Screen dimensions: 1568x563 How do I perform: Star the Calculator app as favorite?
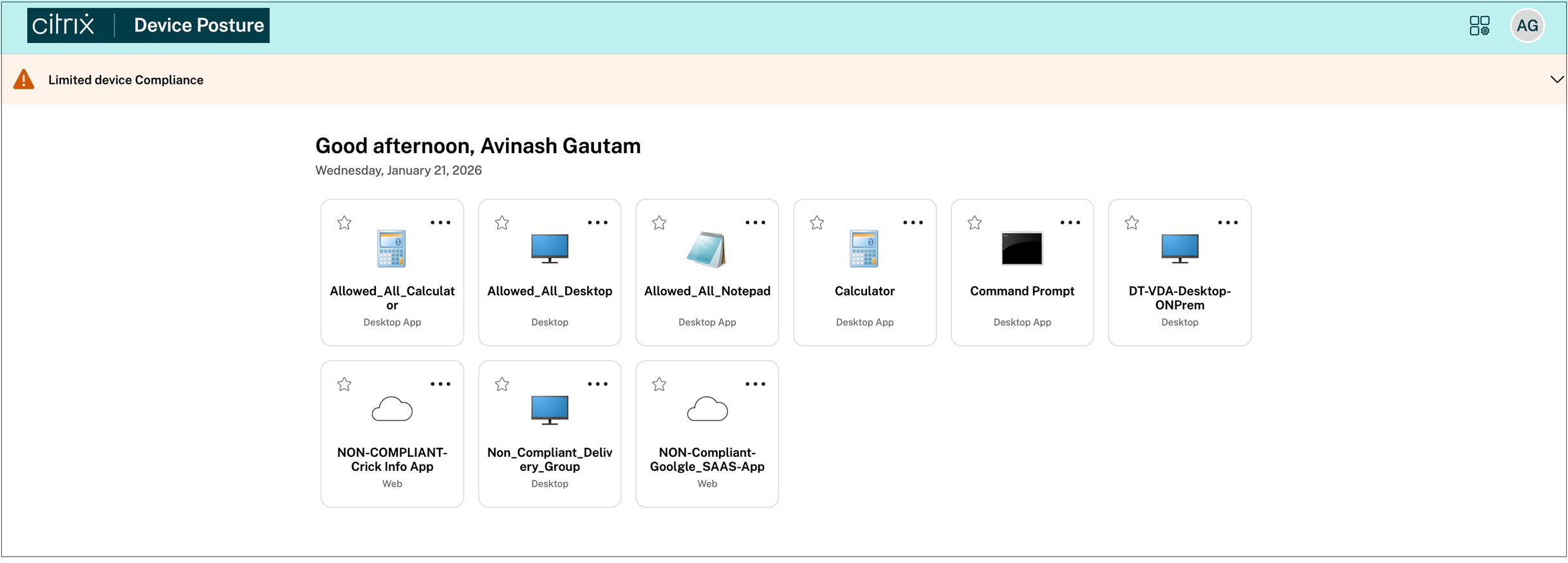point(817,223)
